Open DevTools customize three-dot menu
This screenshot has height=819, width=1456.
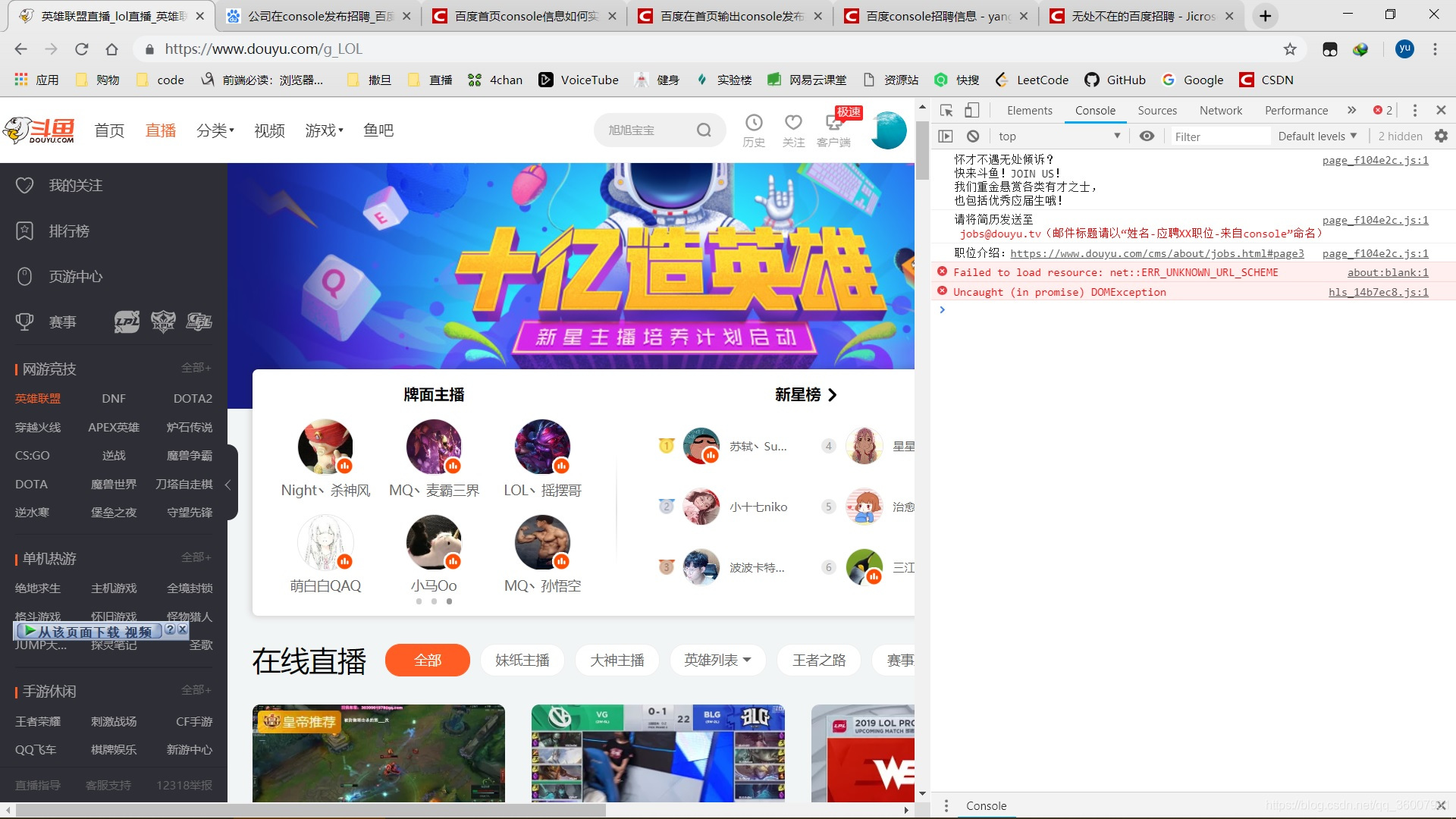[x=1414, y=111]
